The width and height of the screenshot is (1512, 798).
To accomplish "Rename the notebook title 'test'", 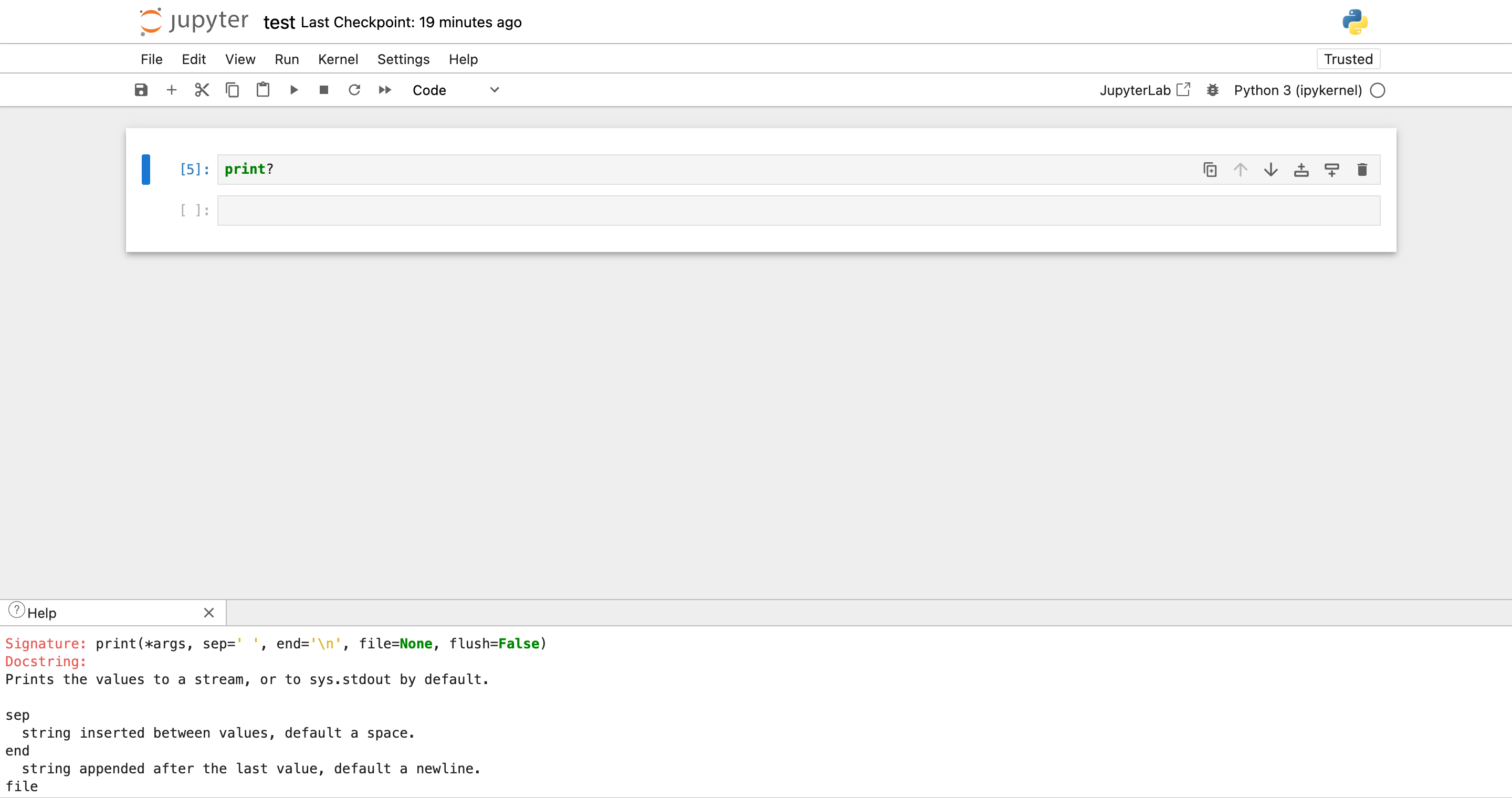I will 279,22.
